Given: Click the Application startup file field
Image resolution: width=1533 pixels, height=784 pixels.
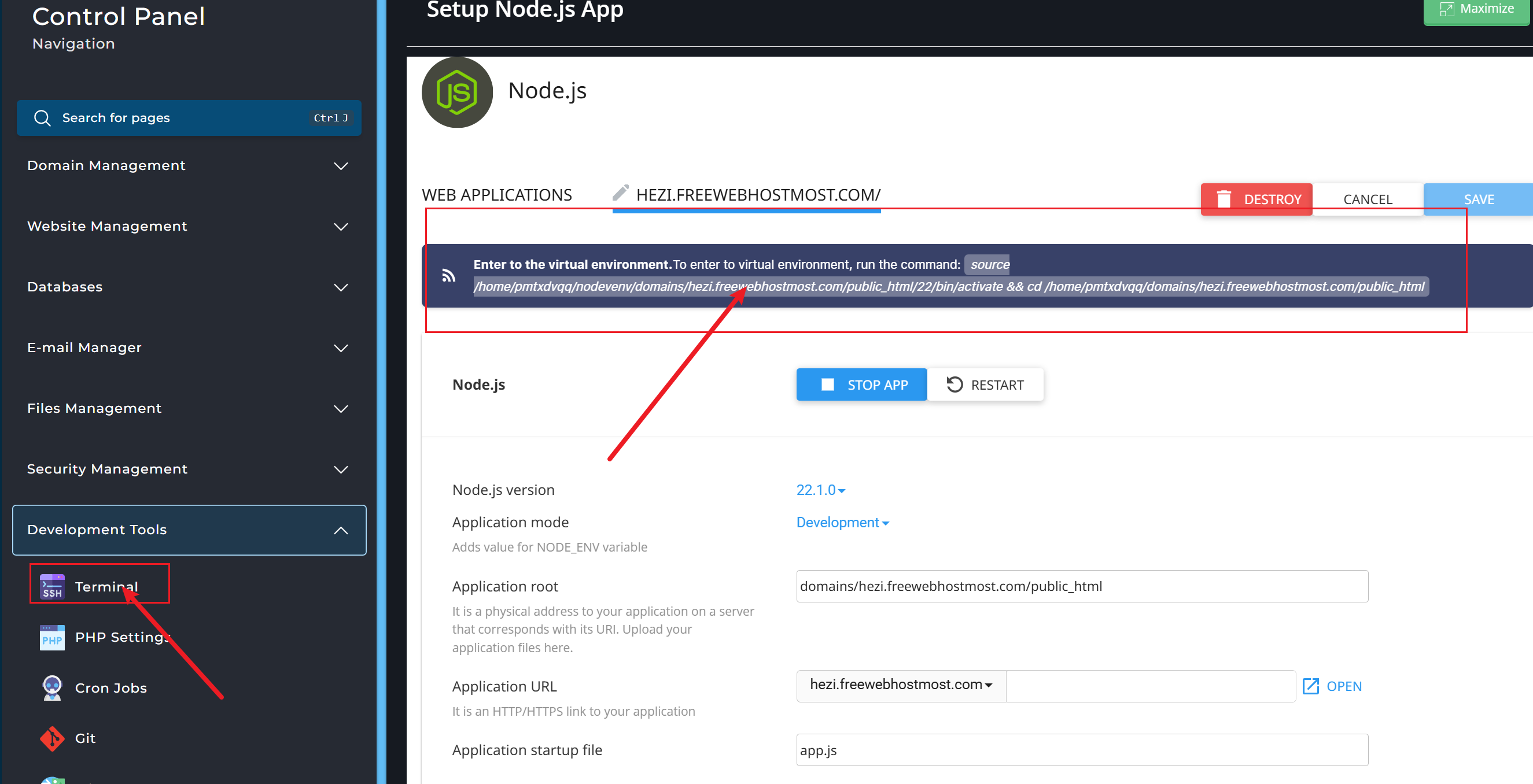Looking at the screenshot, I should 1081,750.
